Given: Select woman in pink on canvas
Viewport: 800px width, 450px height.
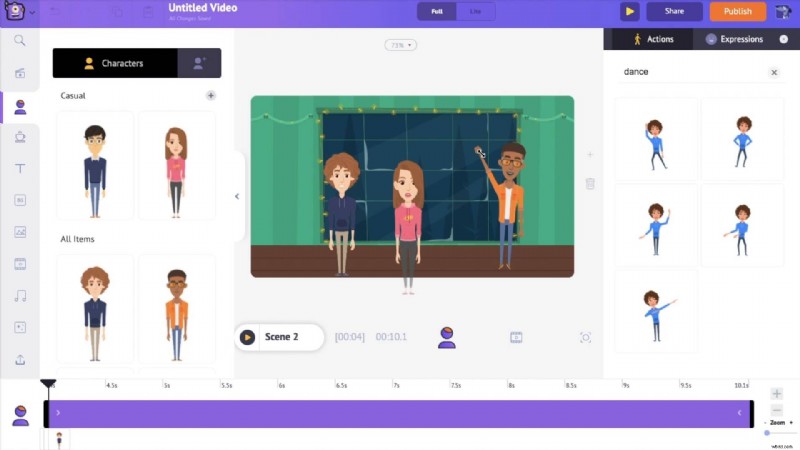Looking at the screenshot, I should pos(408,227).
